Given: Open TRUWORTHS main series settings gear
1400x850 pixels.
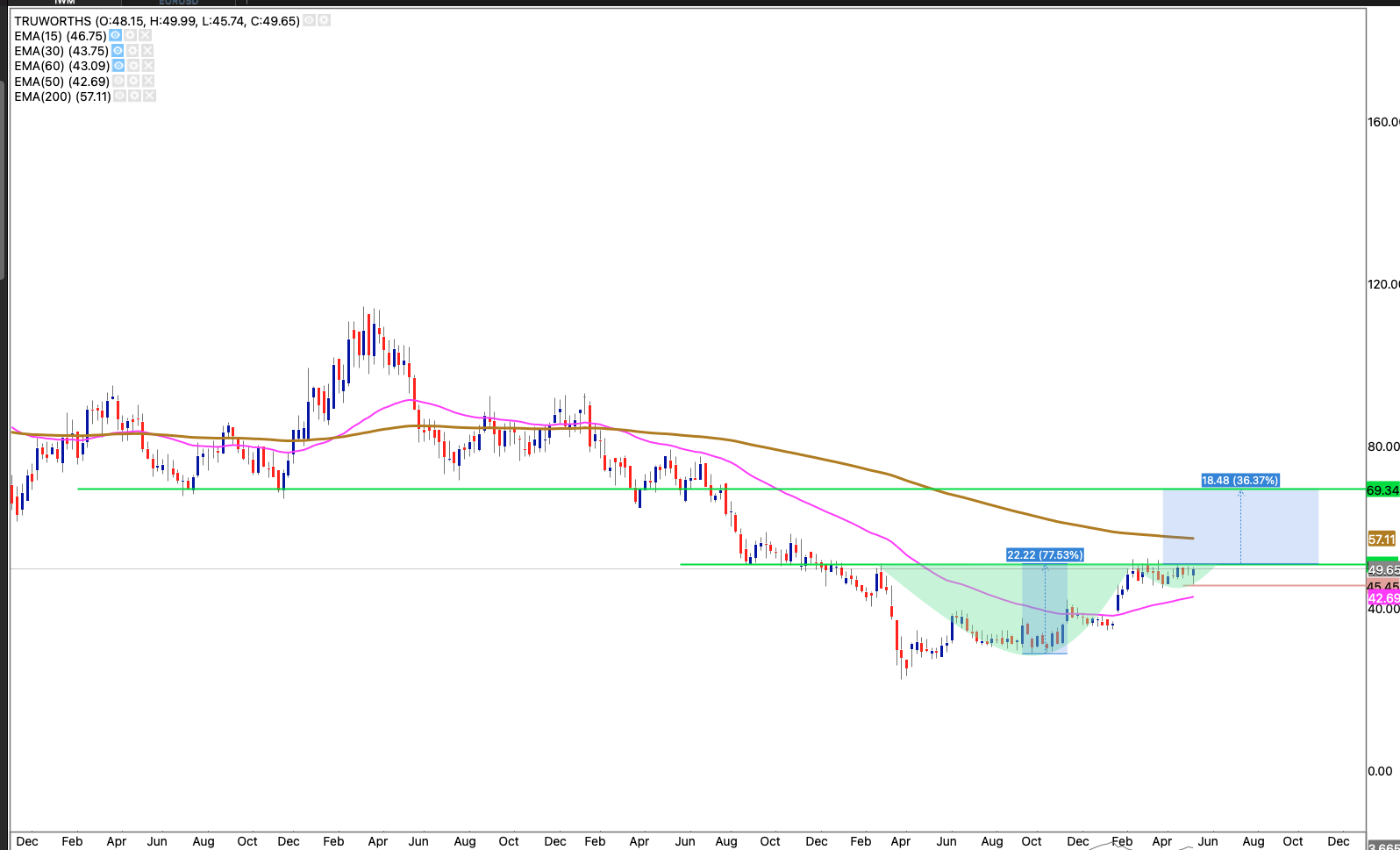Looking at the screenshot, I should (x=324, y=20).
